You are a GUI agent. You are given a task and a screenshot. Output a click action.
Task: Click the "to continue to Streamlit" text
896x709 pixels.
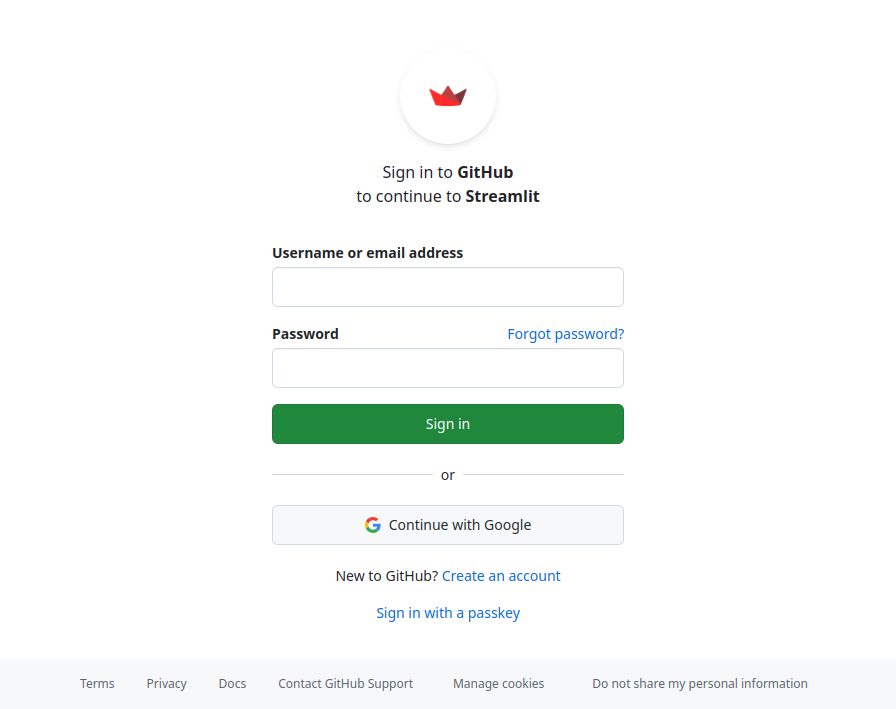(x=448, y=196)
